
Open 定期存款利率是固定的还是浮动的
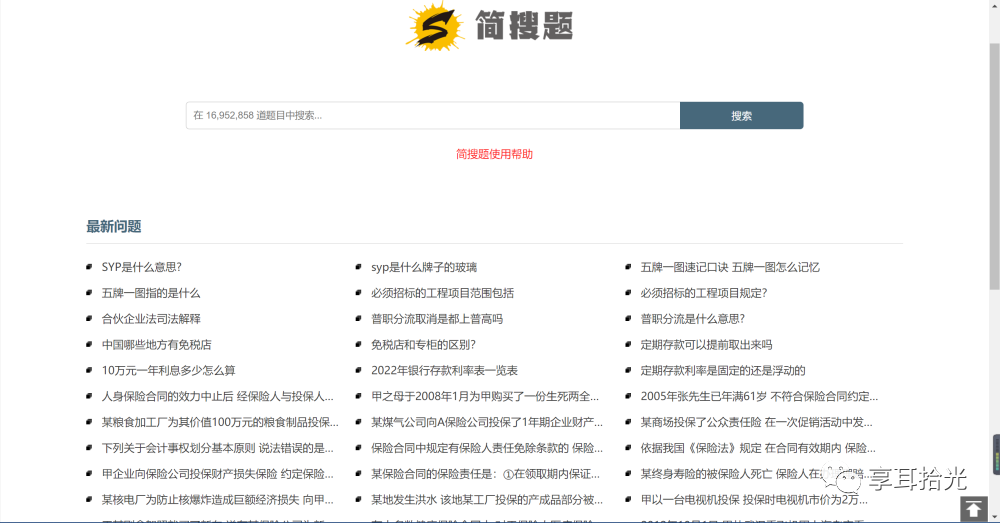point(723,371)
